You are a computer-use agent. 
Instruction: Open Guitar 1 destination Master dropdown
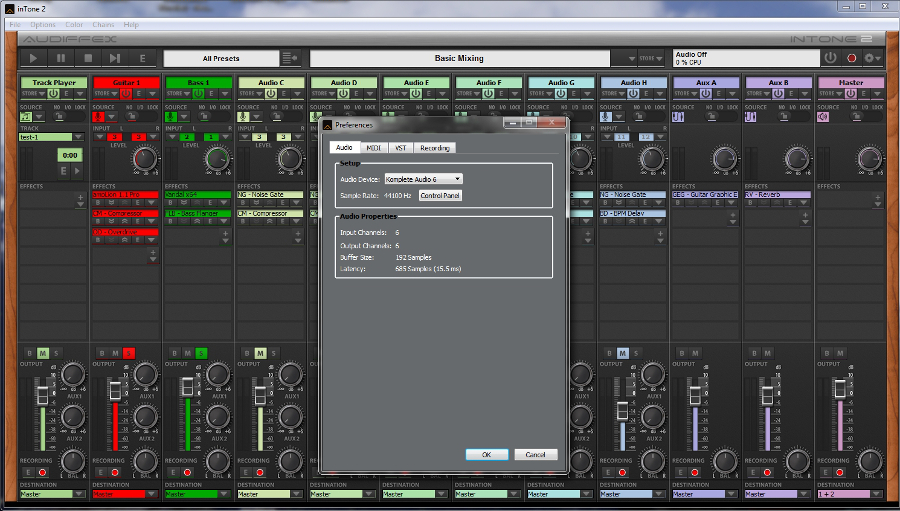click(152, 494)
